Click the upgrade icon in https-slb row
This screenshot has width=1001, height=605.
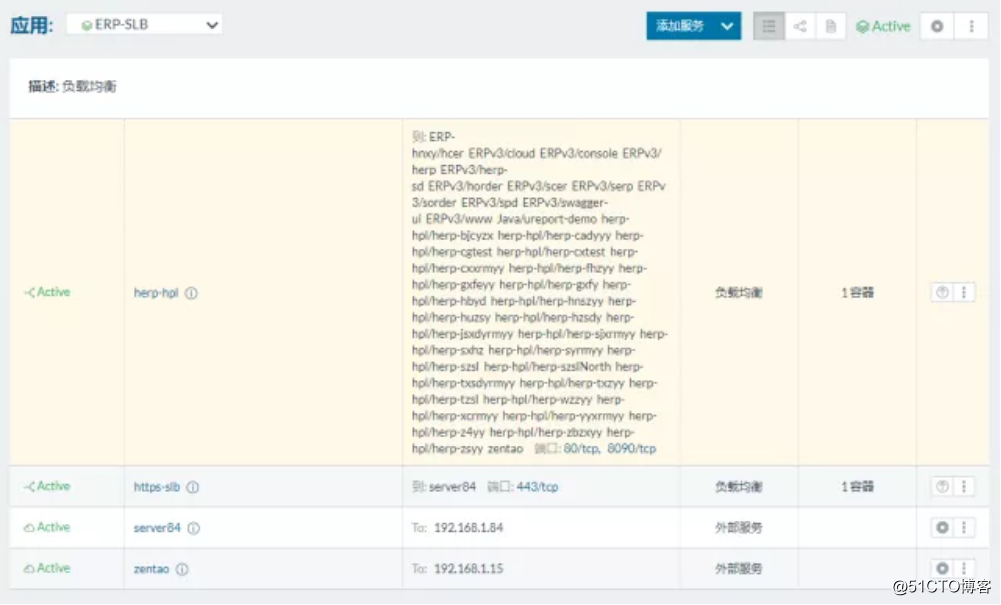(942, 486)
